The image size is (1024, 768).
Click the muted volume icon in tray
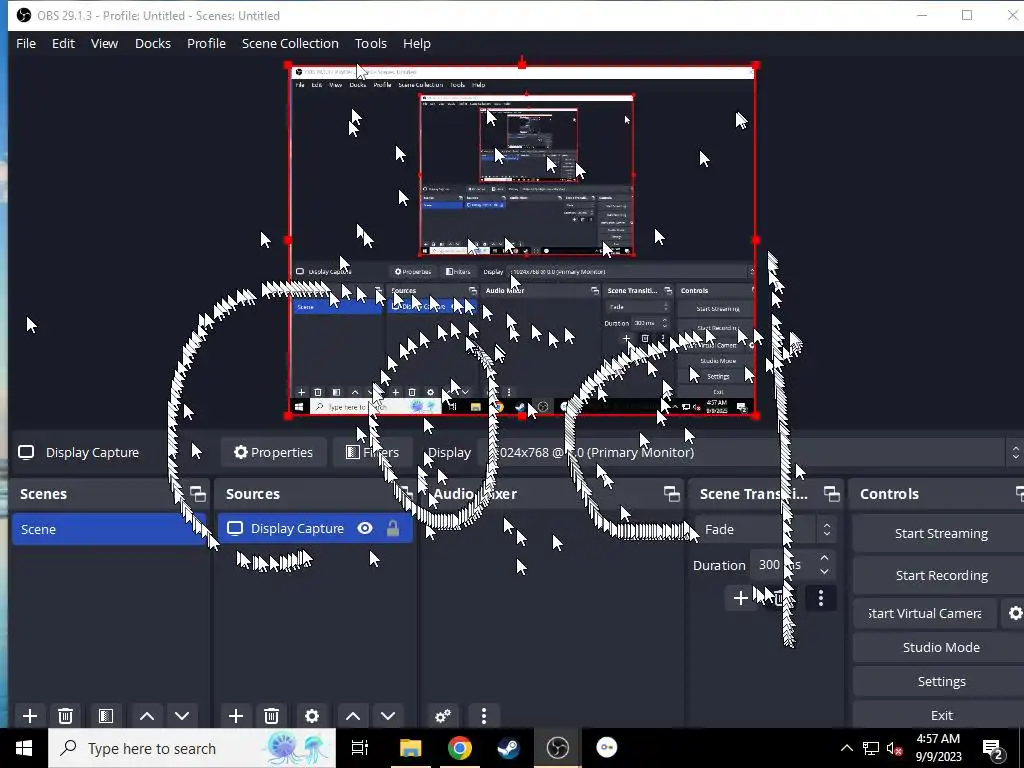(895, 748)
